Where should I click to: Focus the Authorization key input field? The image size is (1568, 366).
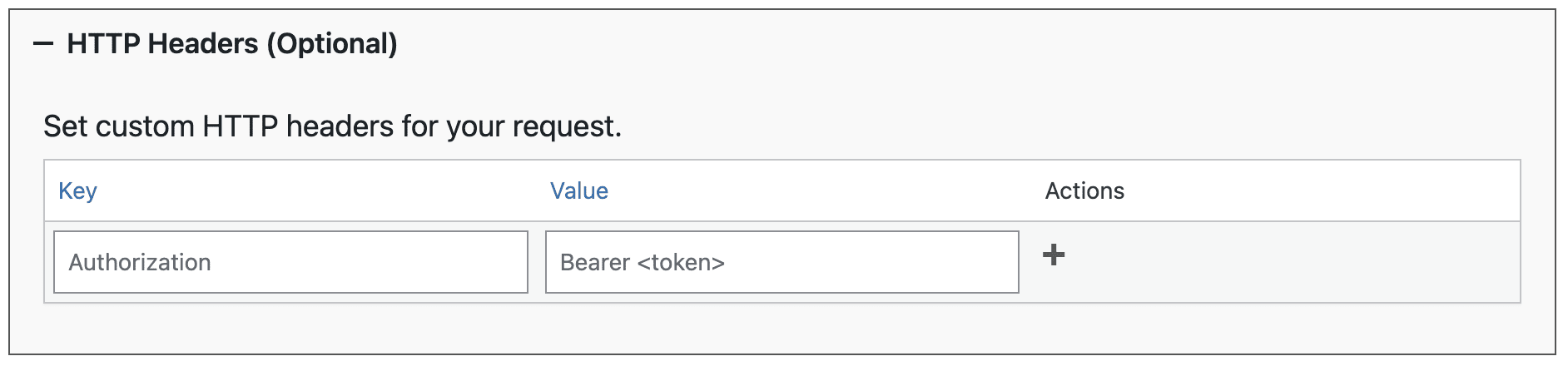290,262
